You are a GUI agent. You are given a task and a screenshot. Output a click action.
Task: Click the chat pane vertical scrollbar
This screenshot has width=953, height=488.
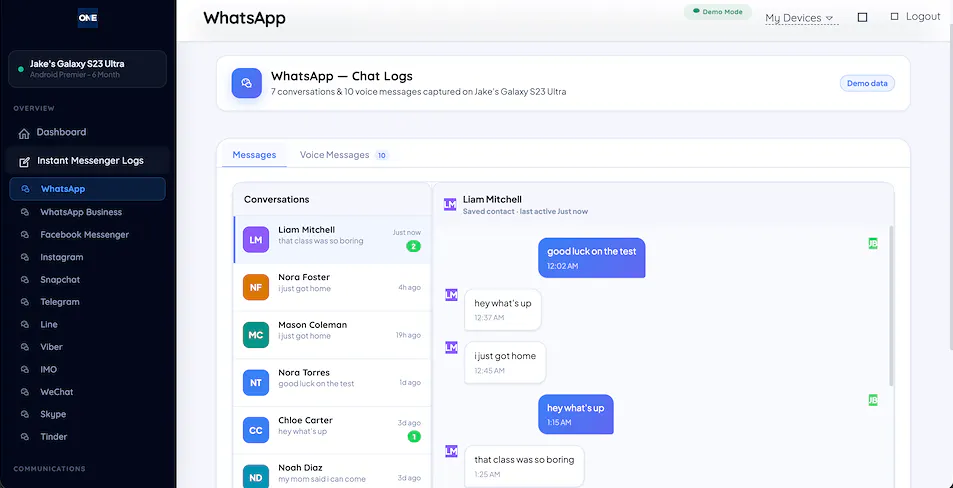pos(891,306)
